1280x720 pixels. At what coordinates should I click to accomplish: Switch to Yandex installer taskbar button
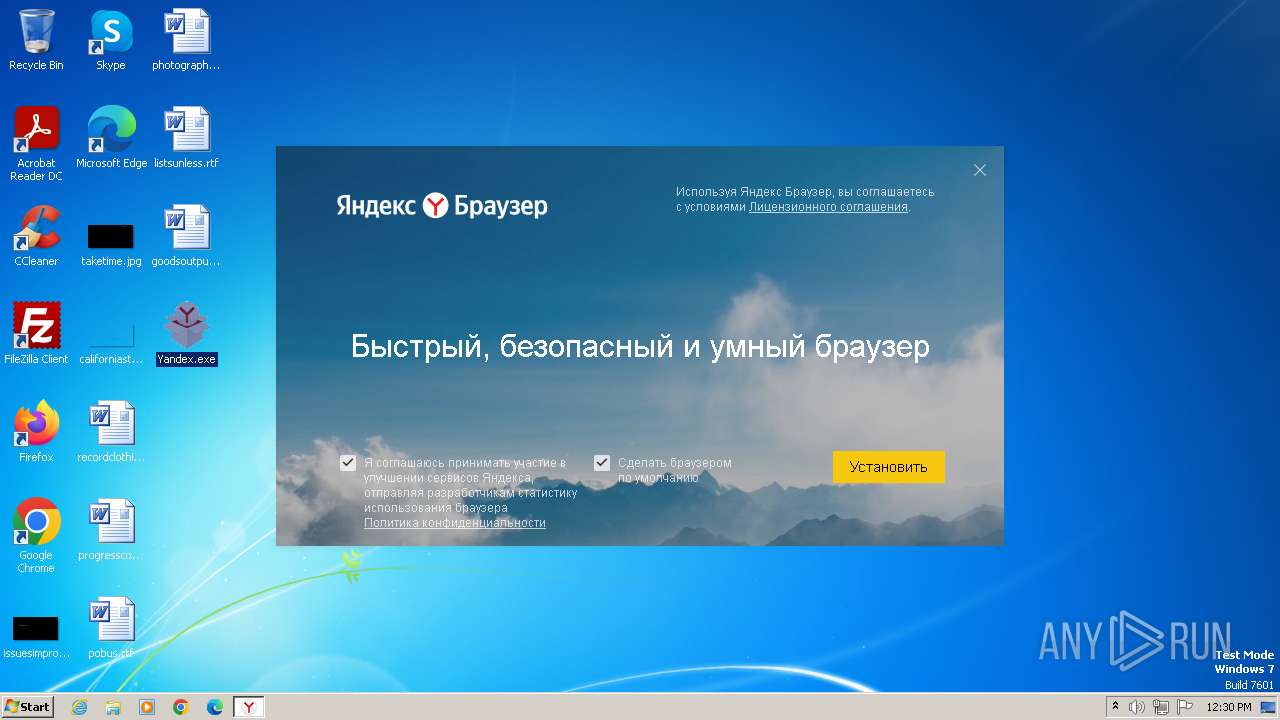tap(249, 707)
